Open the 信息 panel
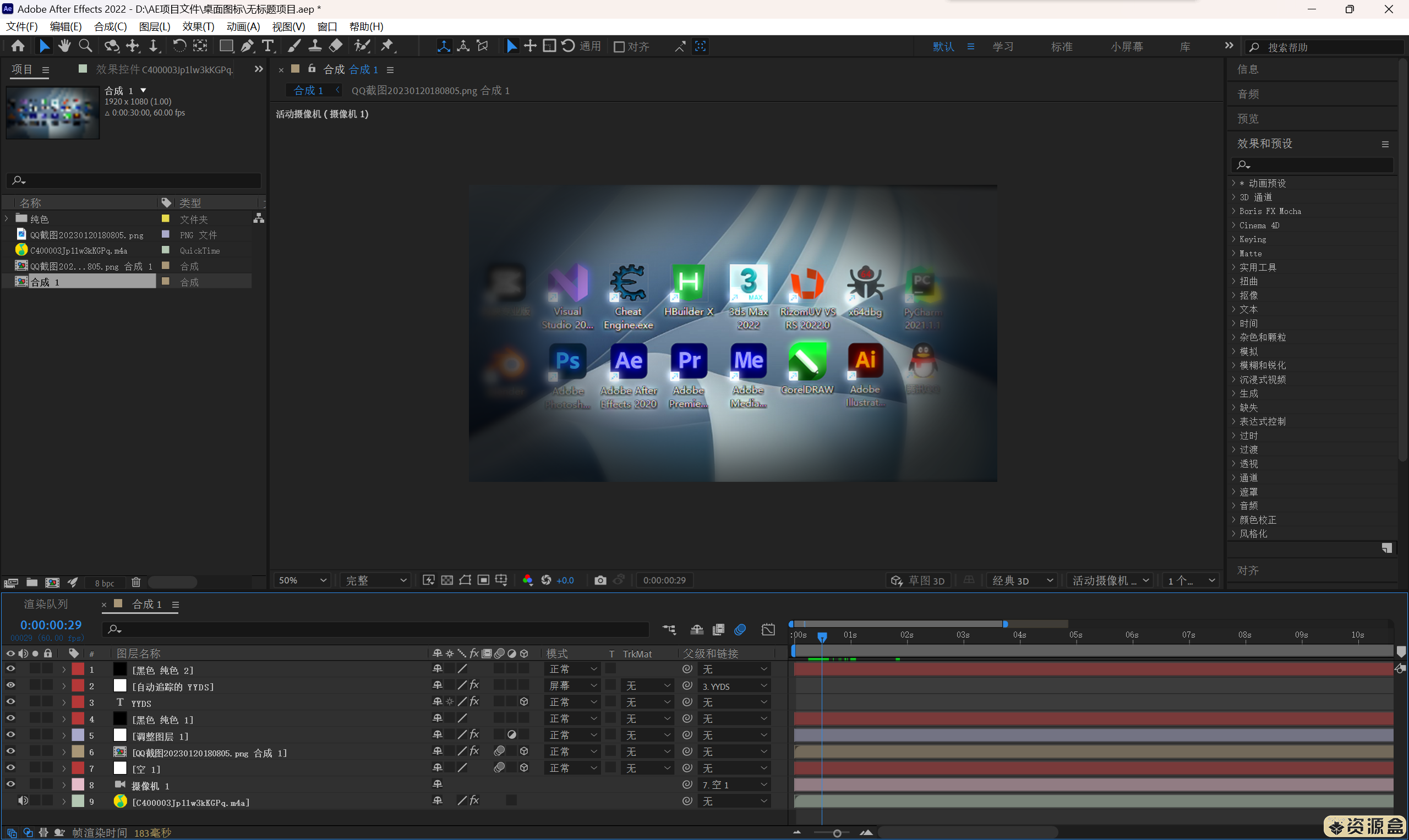The image size is (1409, 840). 1248,69
